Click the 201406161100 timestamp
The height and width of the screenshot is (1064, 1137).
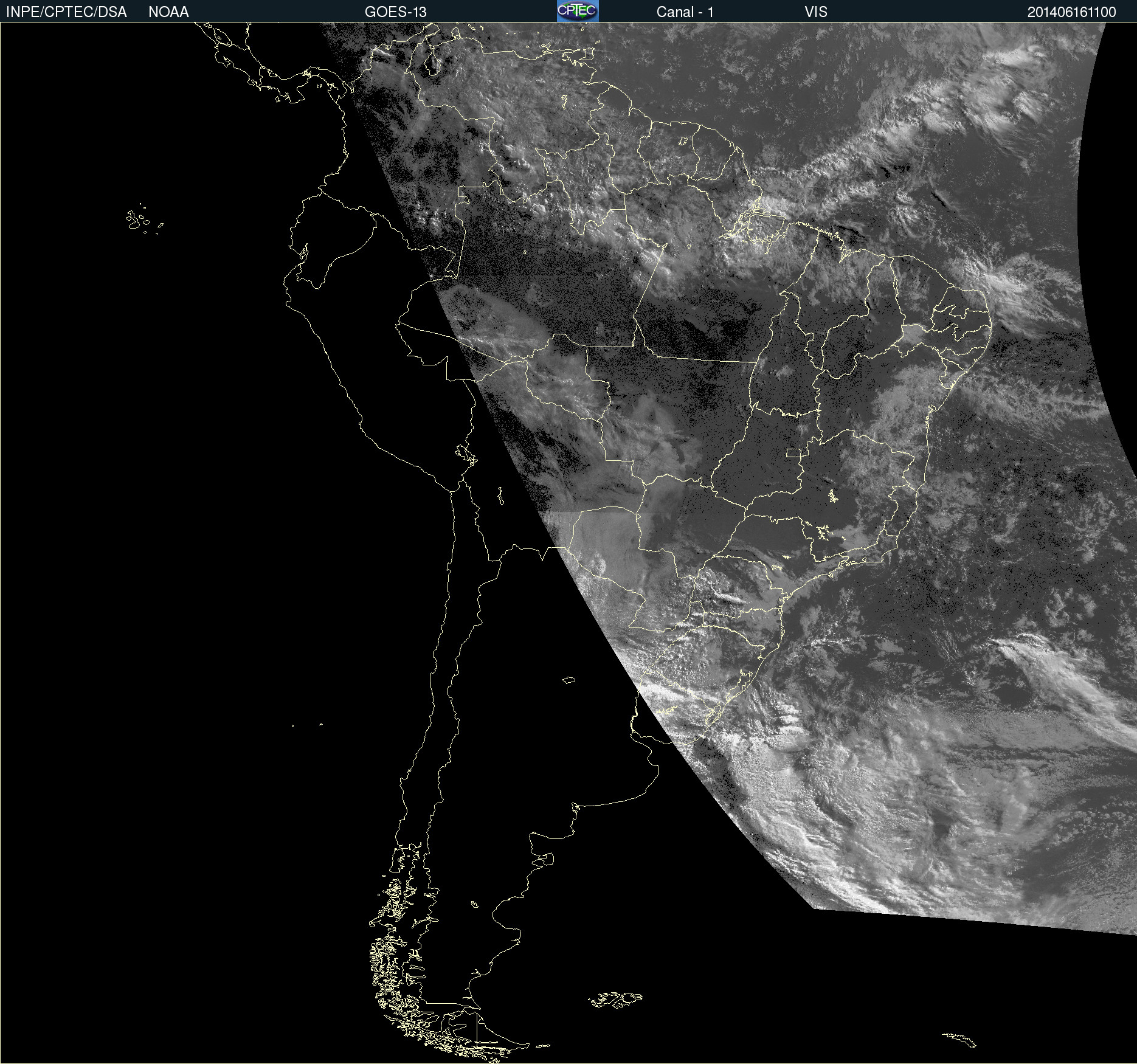(x=1071, y=12)
